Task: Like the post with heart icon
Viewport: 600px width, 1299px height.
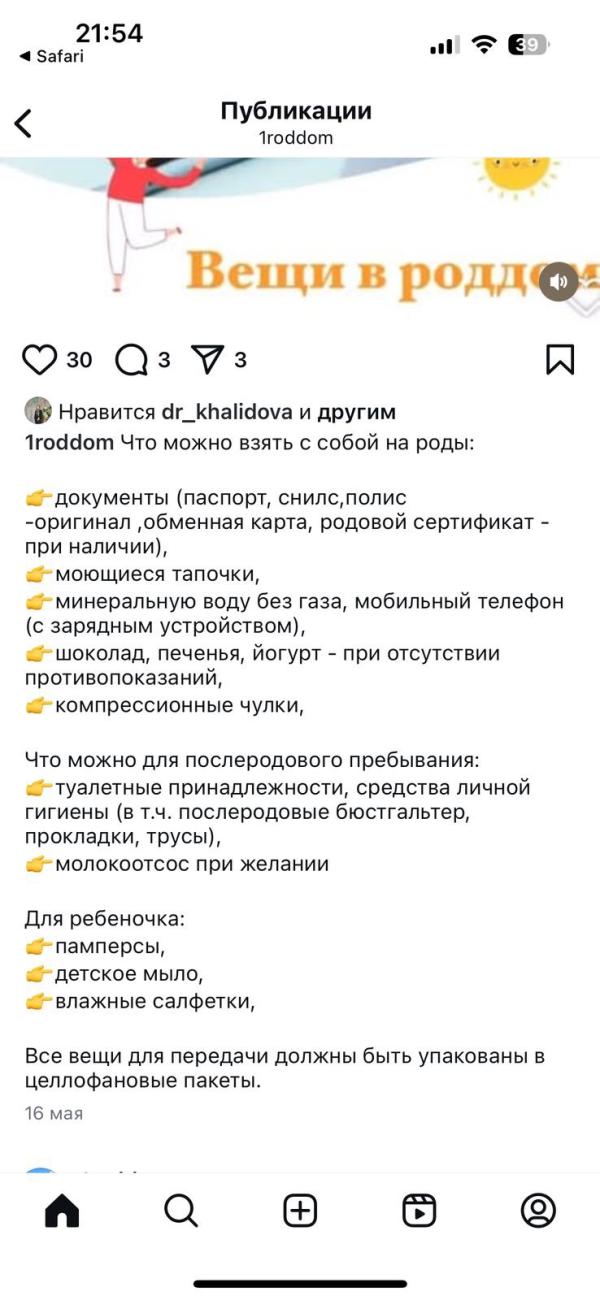Action: [x=40, y=359]
